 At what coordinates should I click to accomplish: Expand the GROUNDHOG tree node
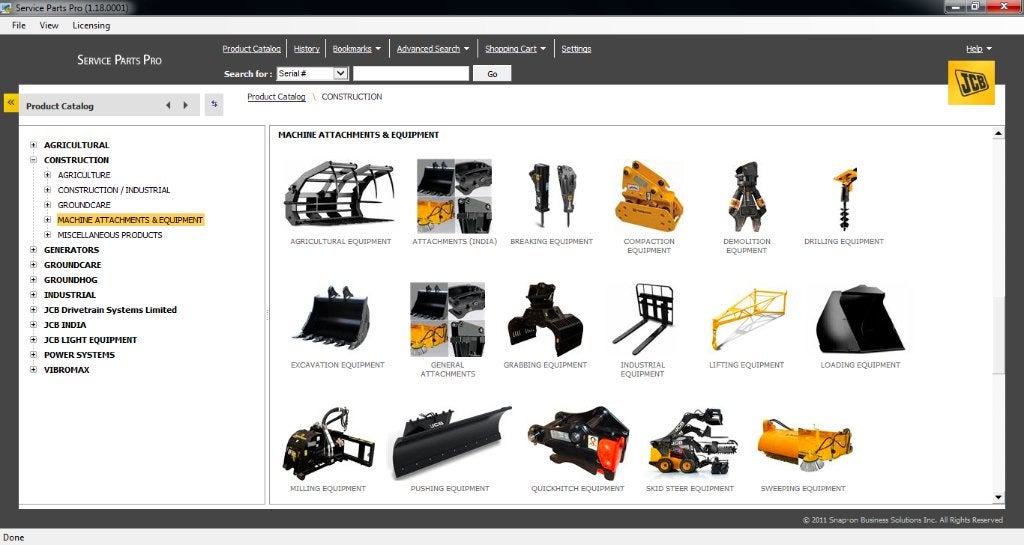[33, 280]
